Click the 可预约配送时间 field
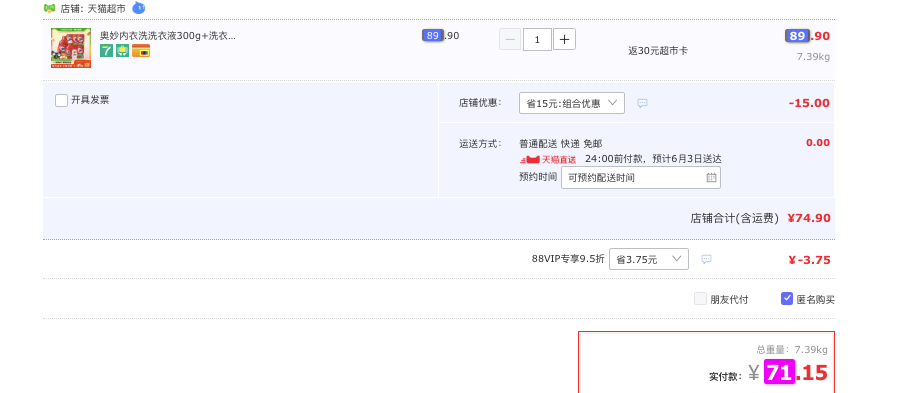The image size is (907, 393). [x=641, y=178]
